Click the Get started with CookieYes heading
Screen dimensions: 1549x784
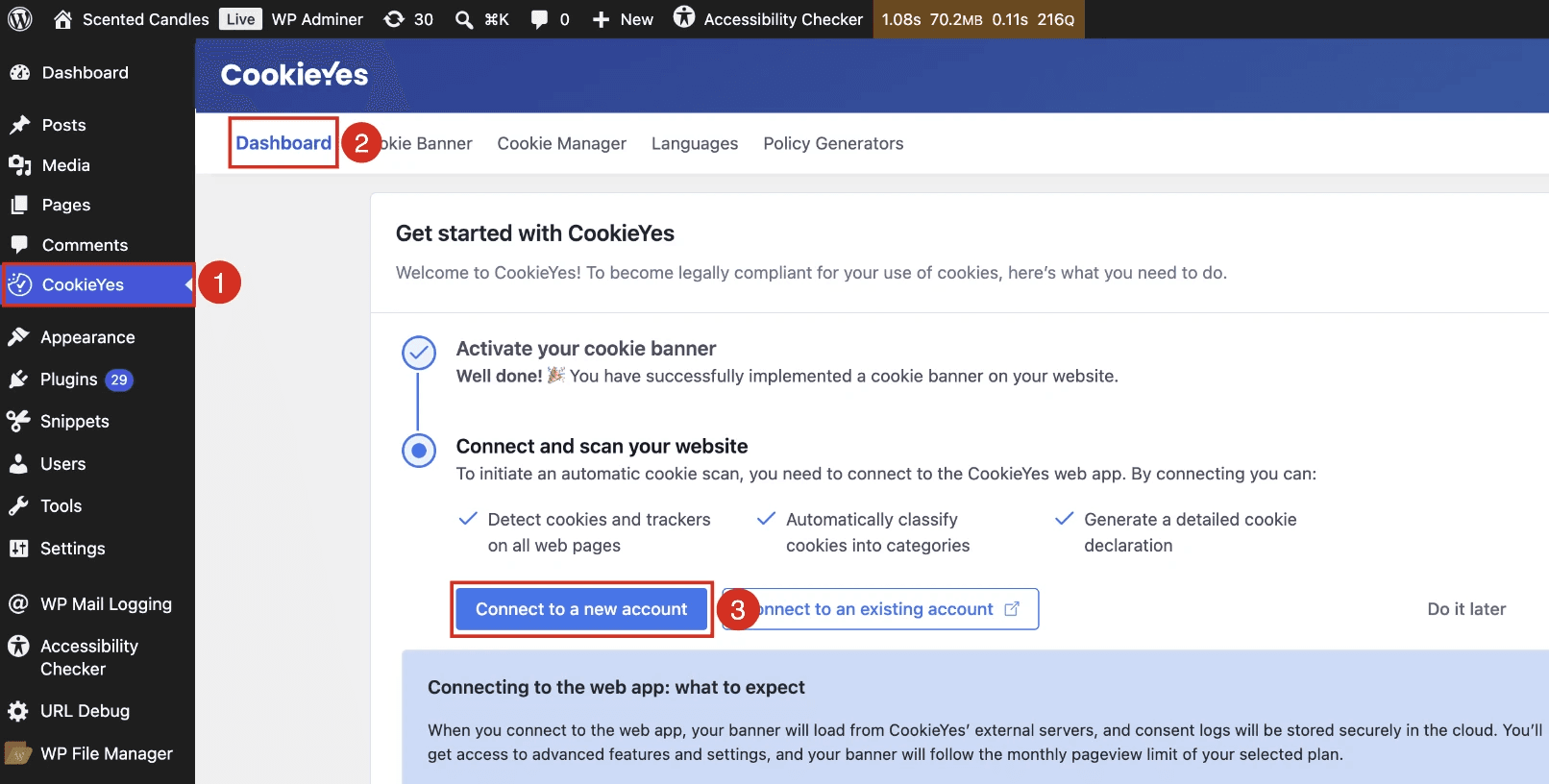[535, 233]
